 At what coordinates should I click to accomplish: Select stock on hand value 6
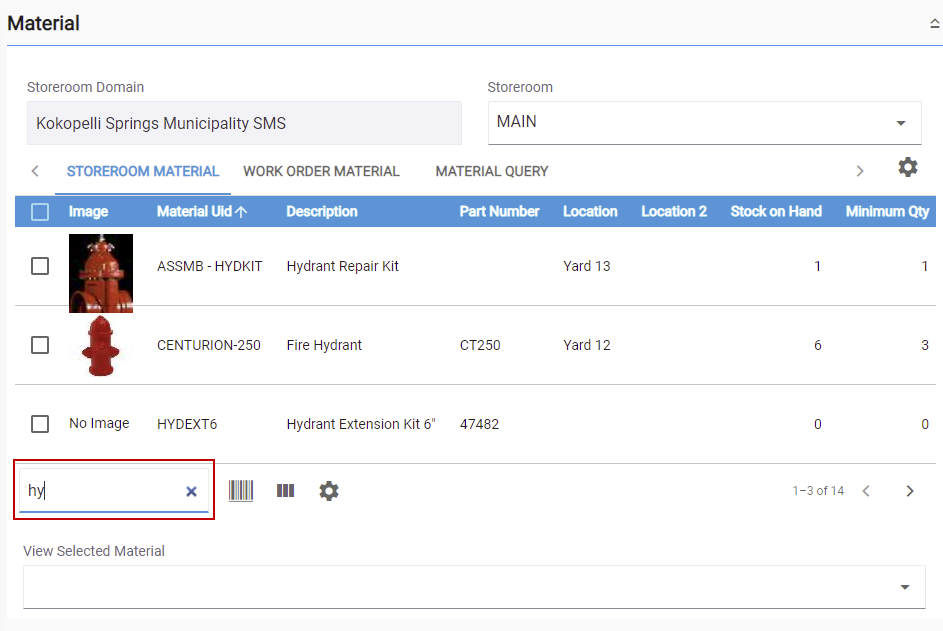pos(817,345)
